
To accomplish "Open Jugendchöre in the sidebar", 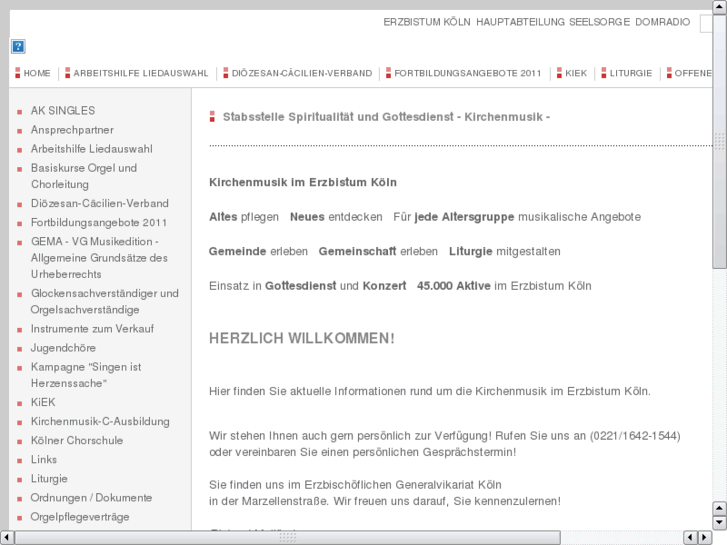I will pyautogui.click(x=63, y=348).
